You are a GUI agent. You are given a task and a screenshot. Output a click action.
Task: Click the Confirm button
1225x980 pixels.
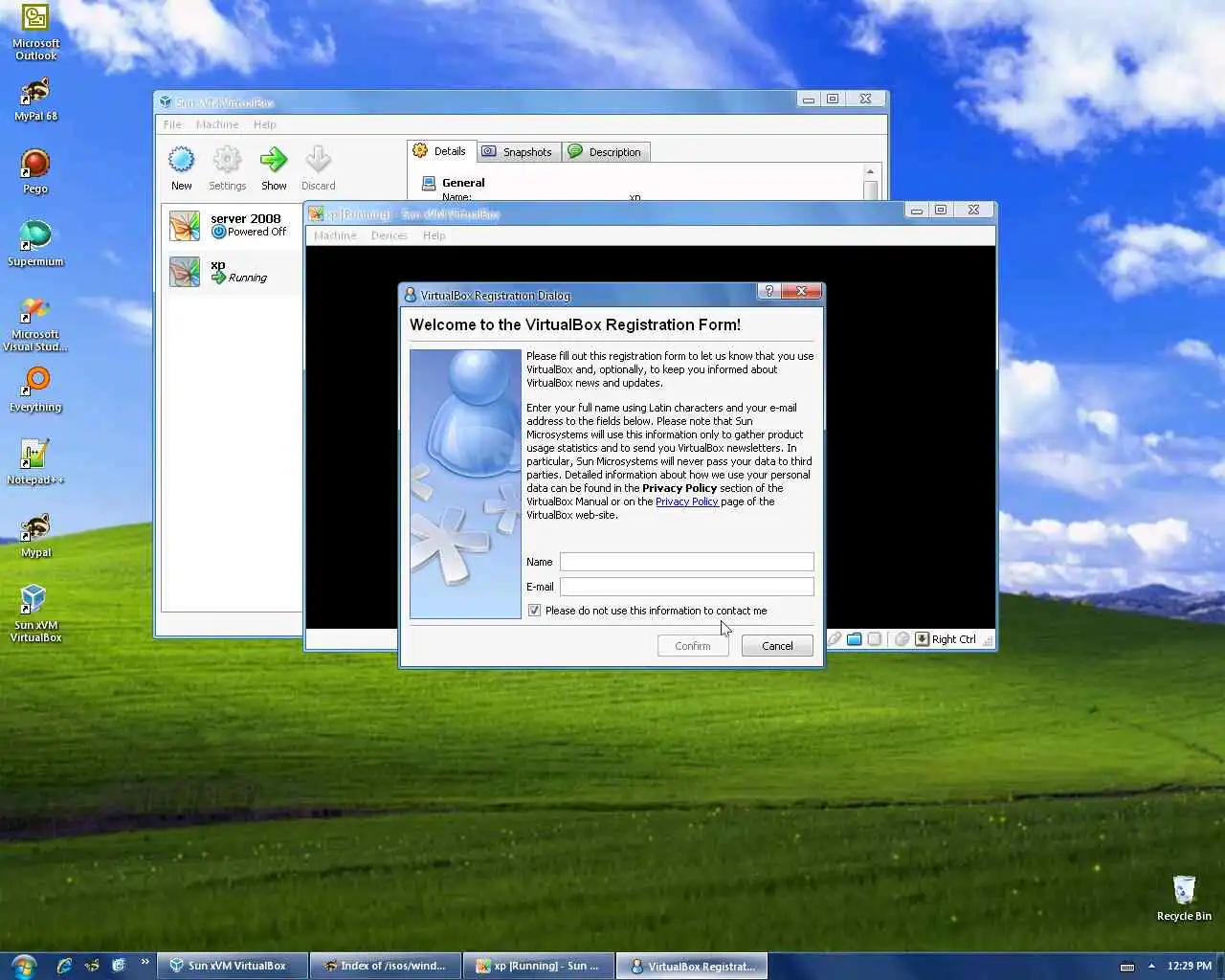pyautogui.click(x=693, y=646)
